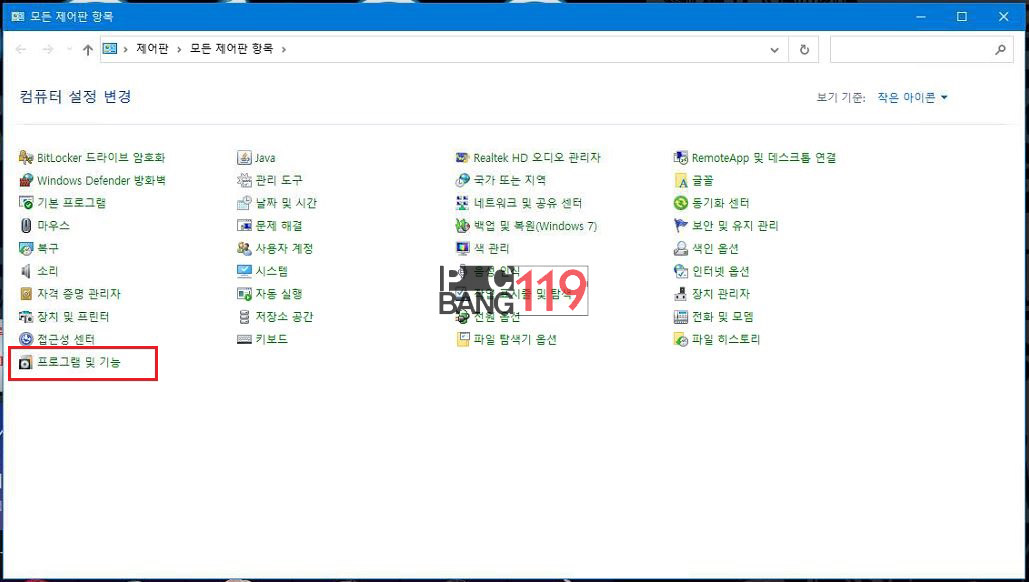Open the 네트워크 및 공유 센터 link
Image resolution: width=1029 pixels, height=582 pixels.
click(x=528, y=203)
